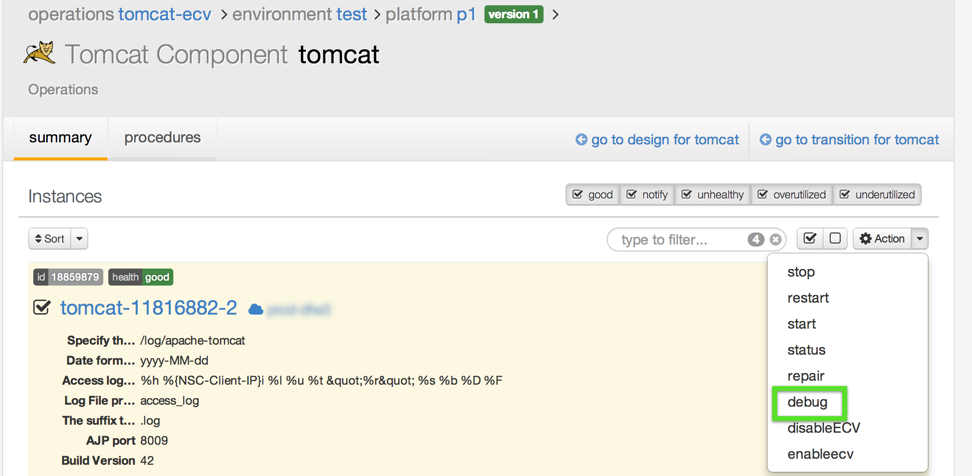Viewport: 972px width, 476px height.
Task: Switch to the summary tab
Action: point(60,138)
